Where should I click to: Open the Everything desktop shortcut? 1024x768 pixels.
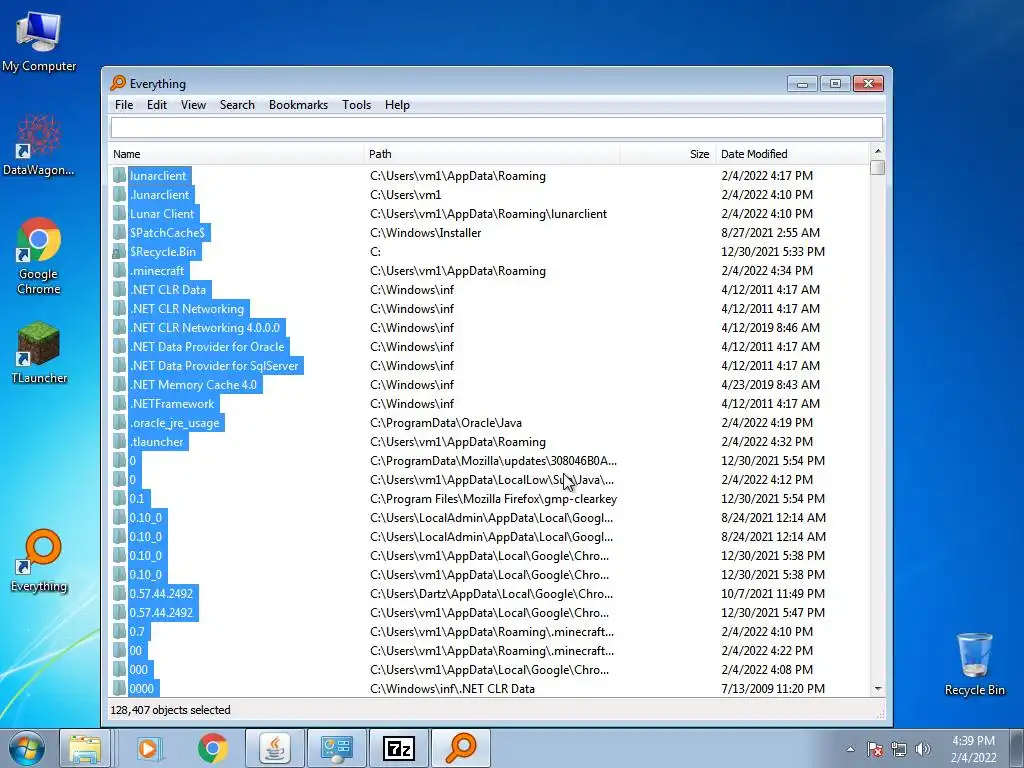39,560
